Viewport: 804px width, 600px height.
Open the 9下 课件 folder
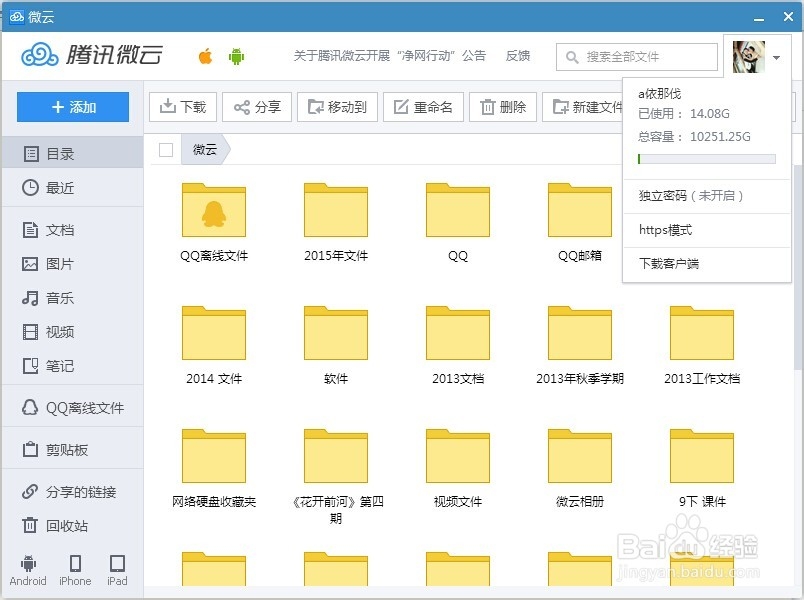pyautogui.click(x=702, y=456)
